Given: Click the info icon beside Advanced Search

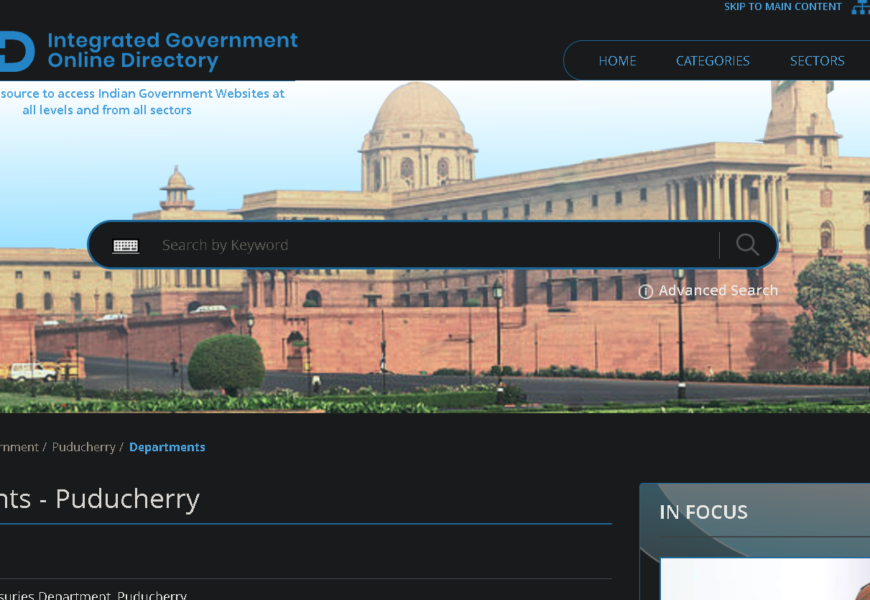Looking at the screenshot, I should point(645,291).
